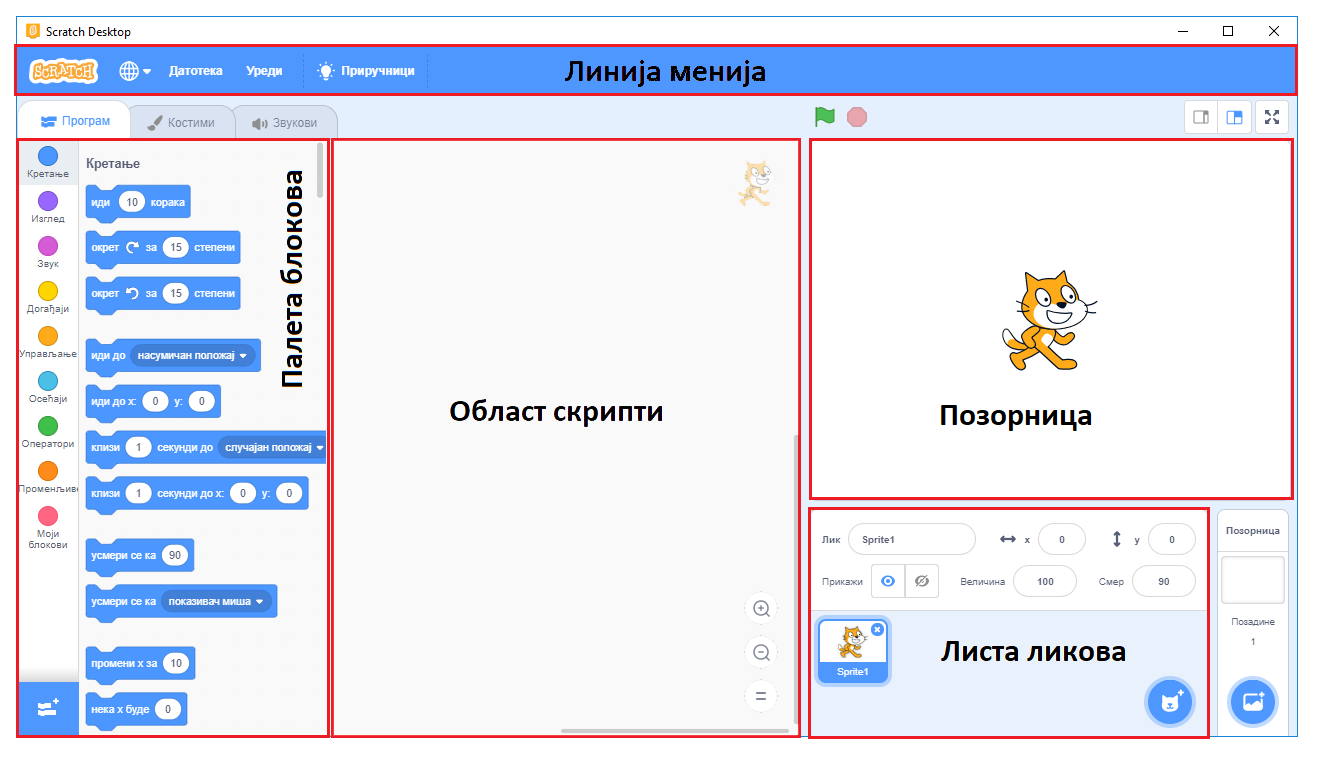
Task: Select the Догађаји block category
Action: (x=48, y=298)
